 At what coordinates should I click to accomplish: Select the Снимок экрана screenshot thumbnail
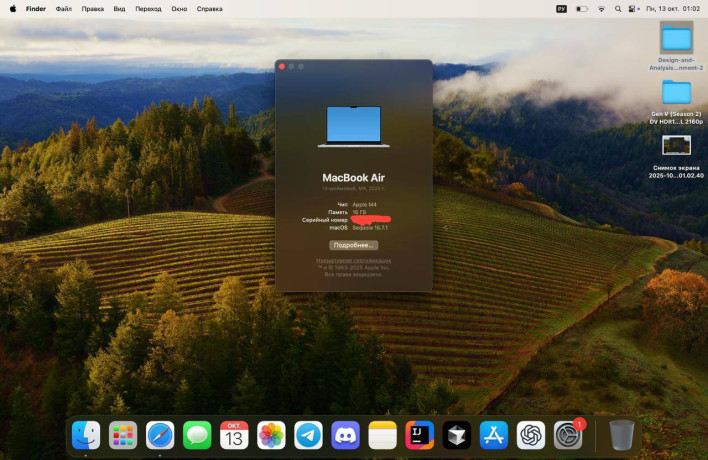tap(676, 145)
